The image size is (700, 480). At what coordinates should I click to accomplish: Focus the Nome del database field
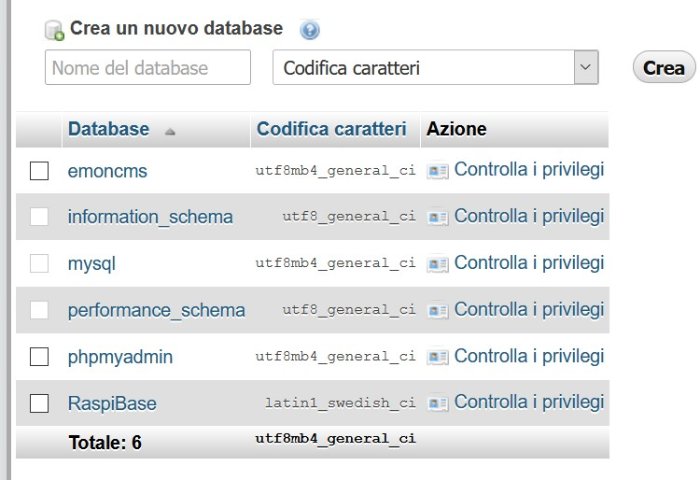(148, 67)
